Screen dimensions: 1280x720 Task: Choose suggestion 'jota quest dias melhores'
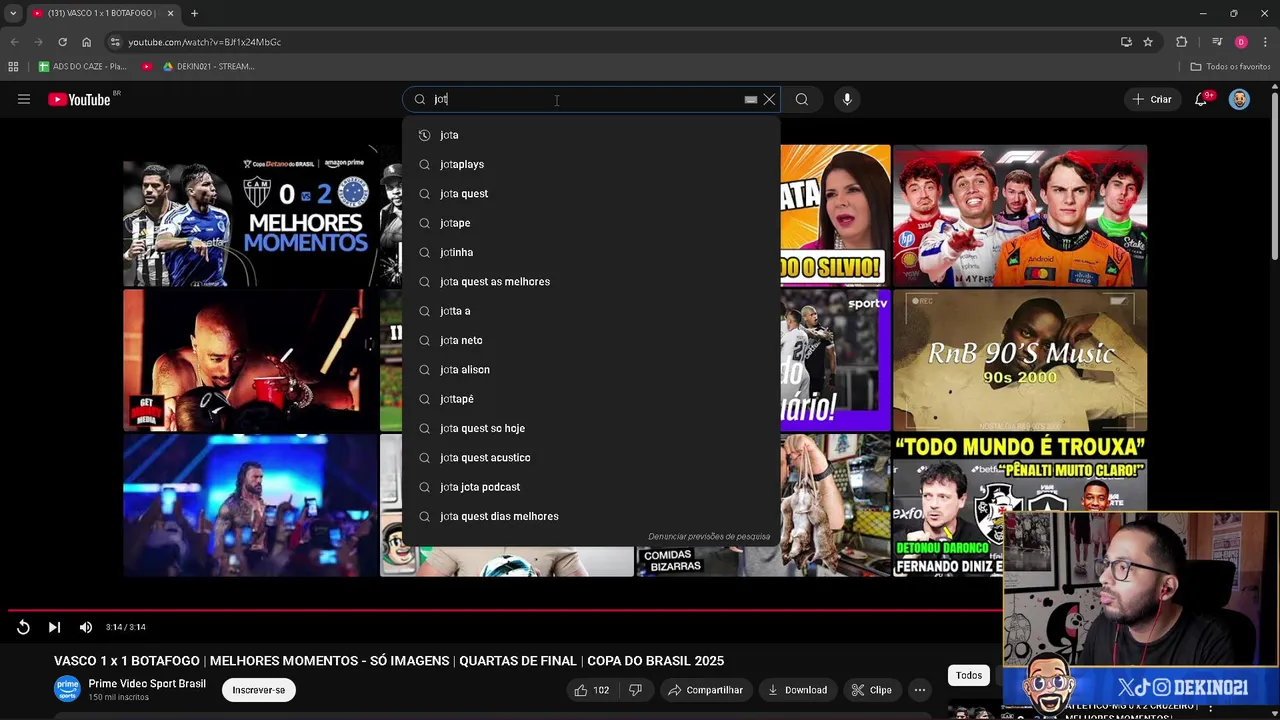[590, 516]
